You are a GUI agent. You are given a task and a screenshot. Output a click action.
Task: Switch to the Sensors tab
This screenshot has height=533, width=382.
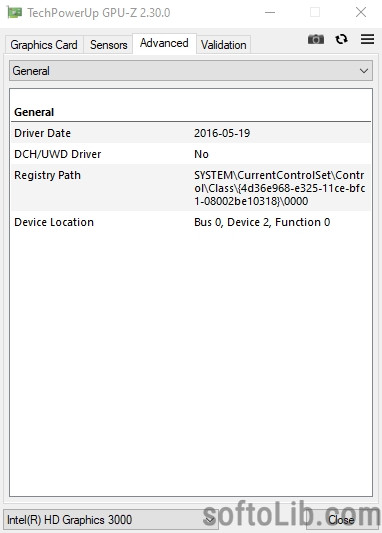pyautogui.click(x=108, y=45)
